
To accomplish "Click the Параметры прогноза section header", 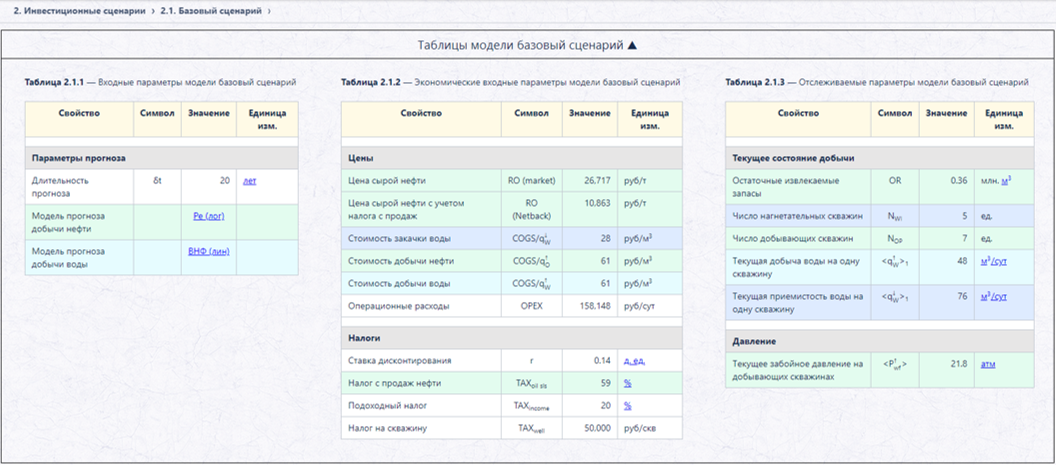I will click(162, 158).
